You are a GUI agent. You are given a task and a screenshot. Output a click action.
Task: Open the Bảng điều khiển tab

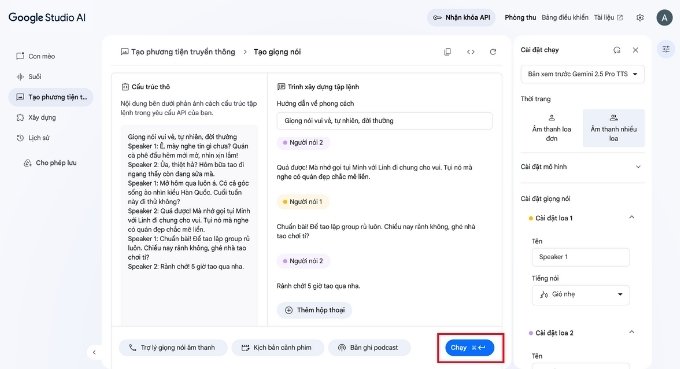pos(565,18)
